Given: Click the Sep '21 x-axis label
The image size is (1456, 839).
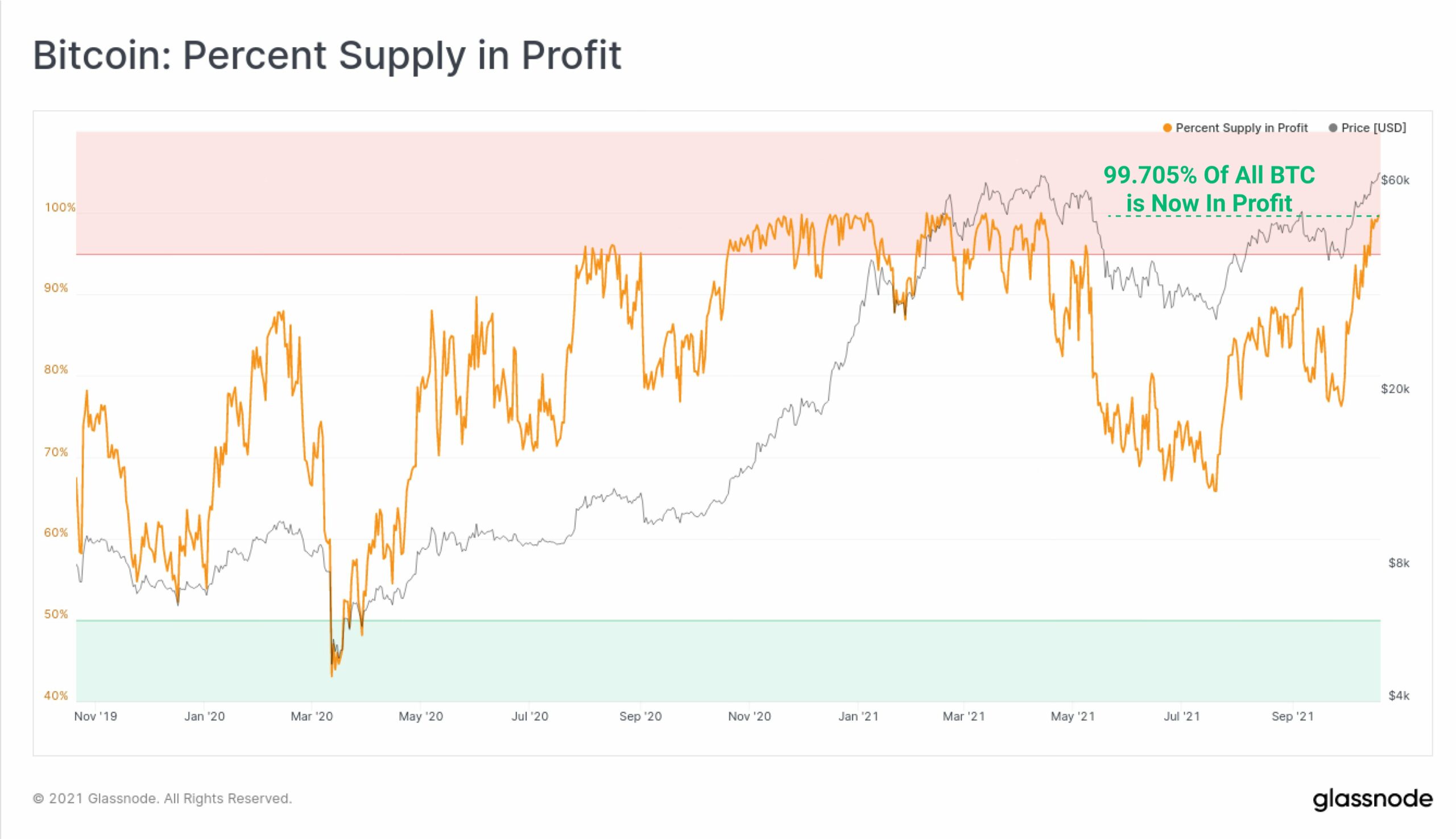Looking at the screenshot, I should point(1293,716).
